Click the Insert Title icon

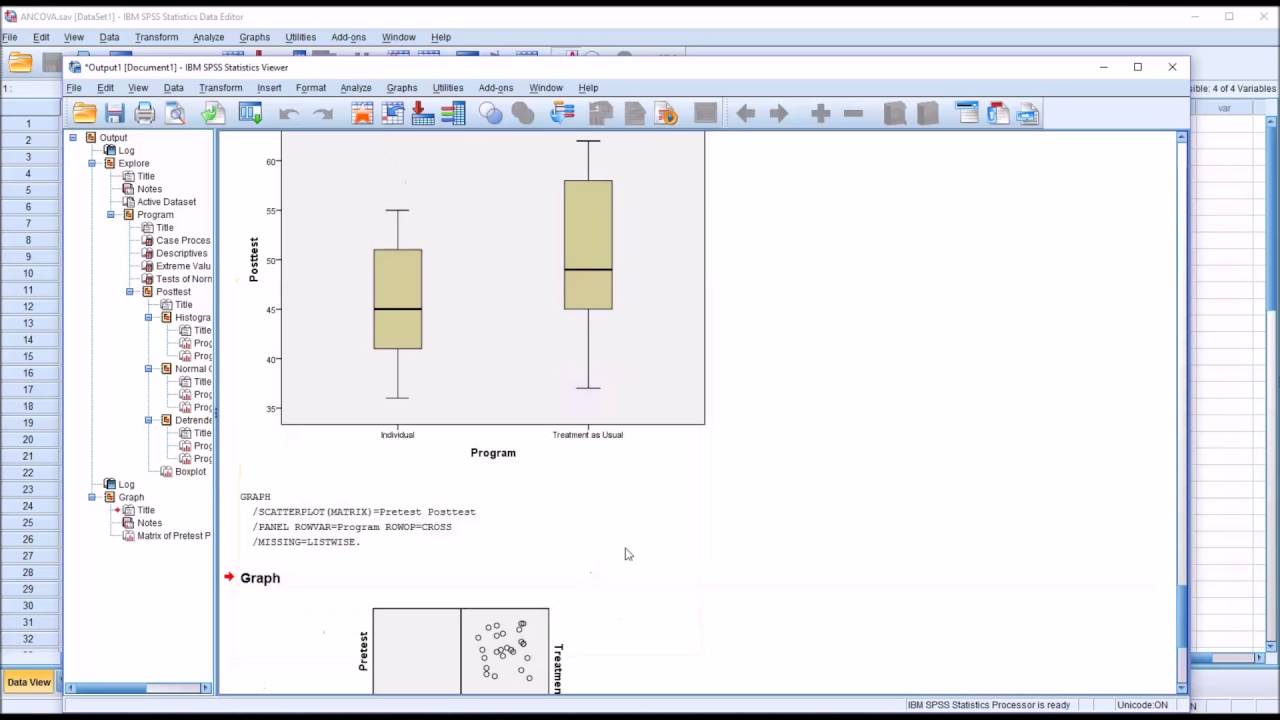click(998, 114)
